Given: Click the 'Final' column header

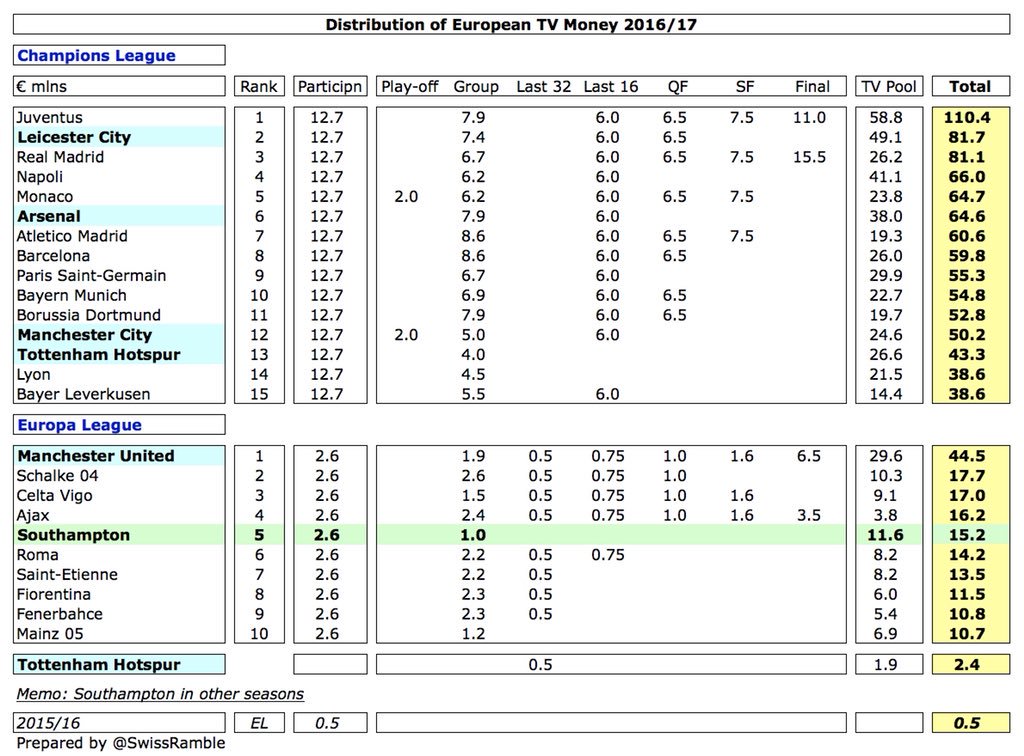Looking at the screenshot, I should coord(812,86).
